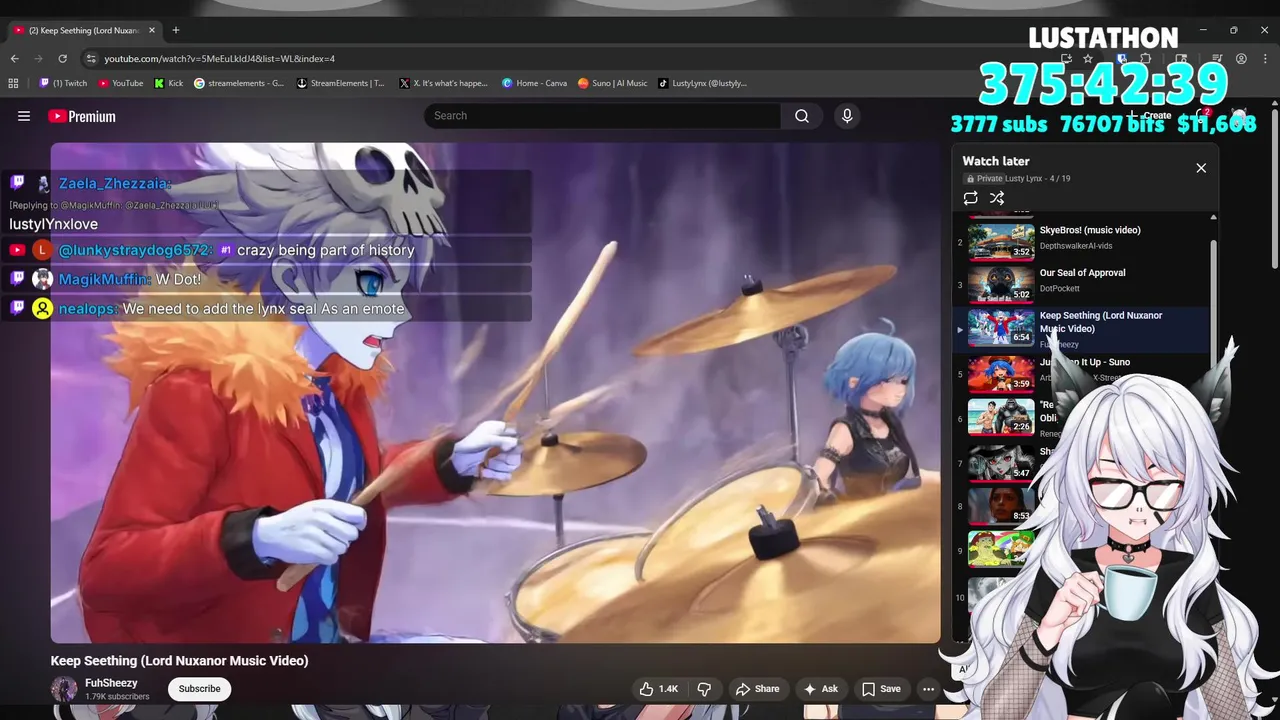Click 'SkyeBros! (music video)' playlist title
The width and height of the screenshot is (1280, 720).
pos(1090,230)
